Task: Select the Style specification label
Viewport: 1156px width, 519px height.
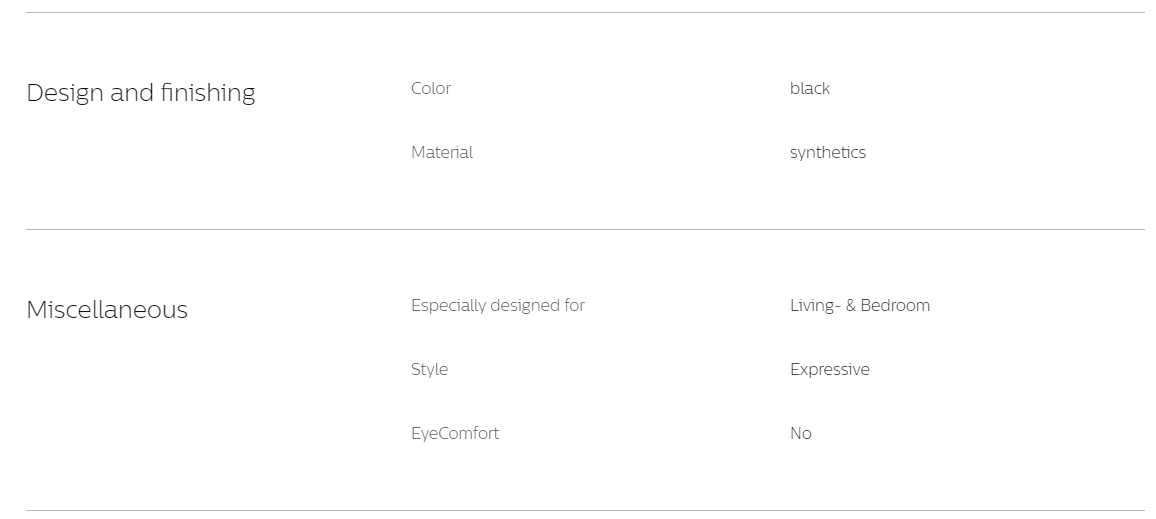Action: (429, 369)
